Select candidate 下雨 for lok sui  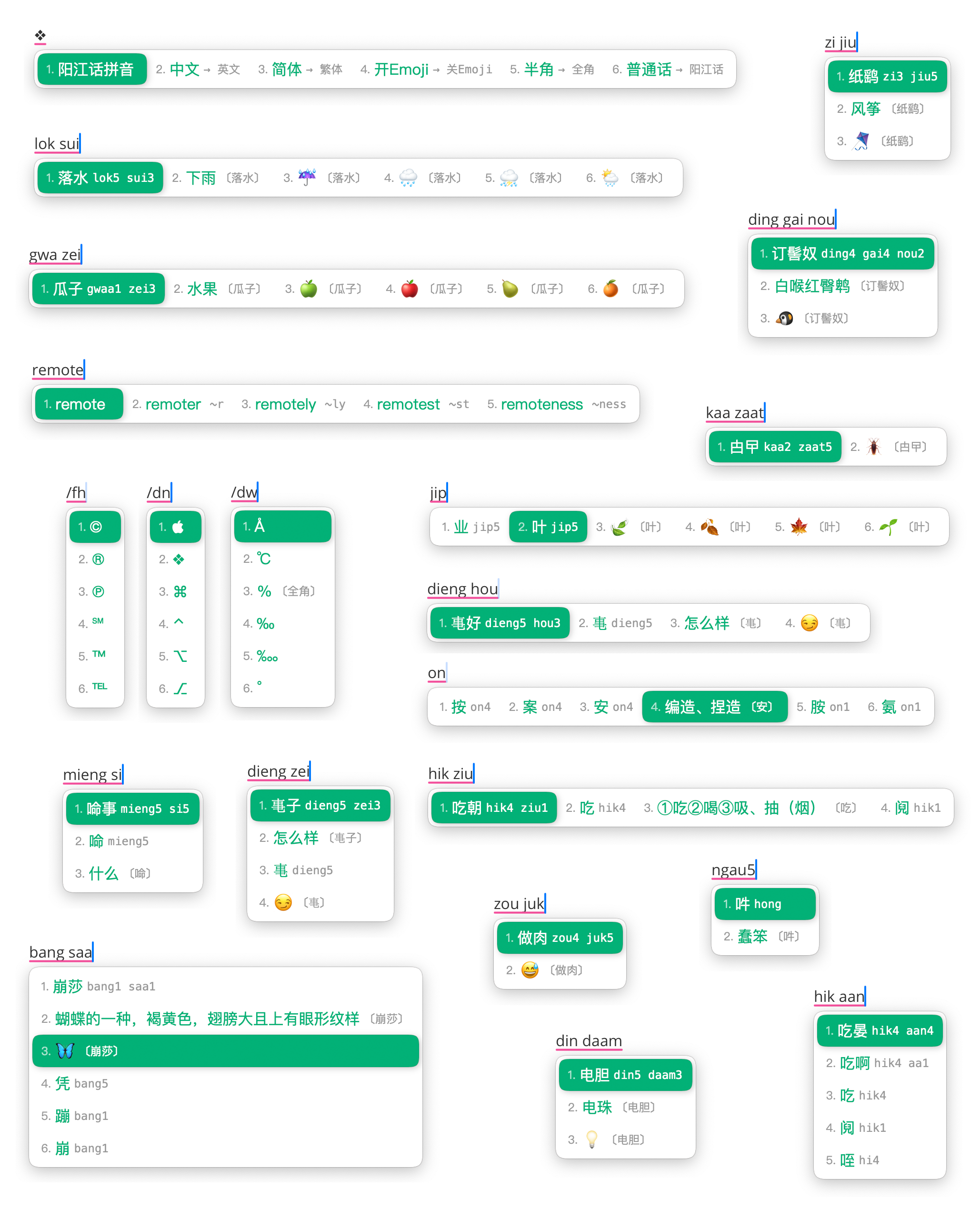tap(215, 178)
